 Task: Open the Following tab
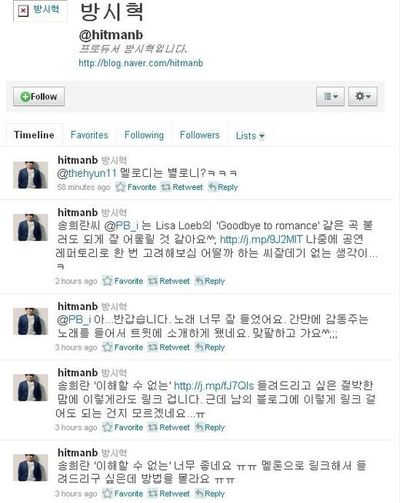(144, 135)
